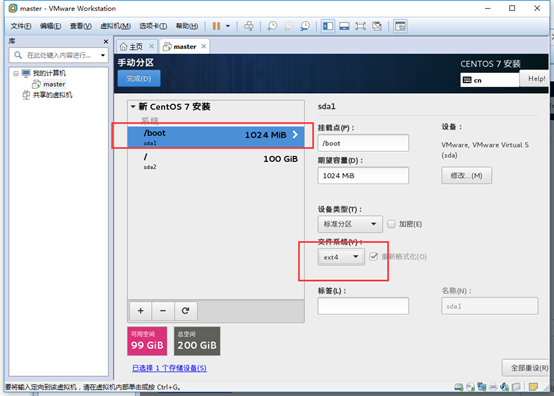Image resolution: width=554 pixels, height=396 pixels.
Task: Click the 可用空间 99 GiB box
Action: [147, 341]
